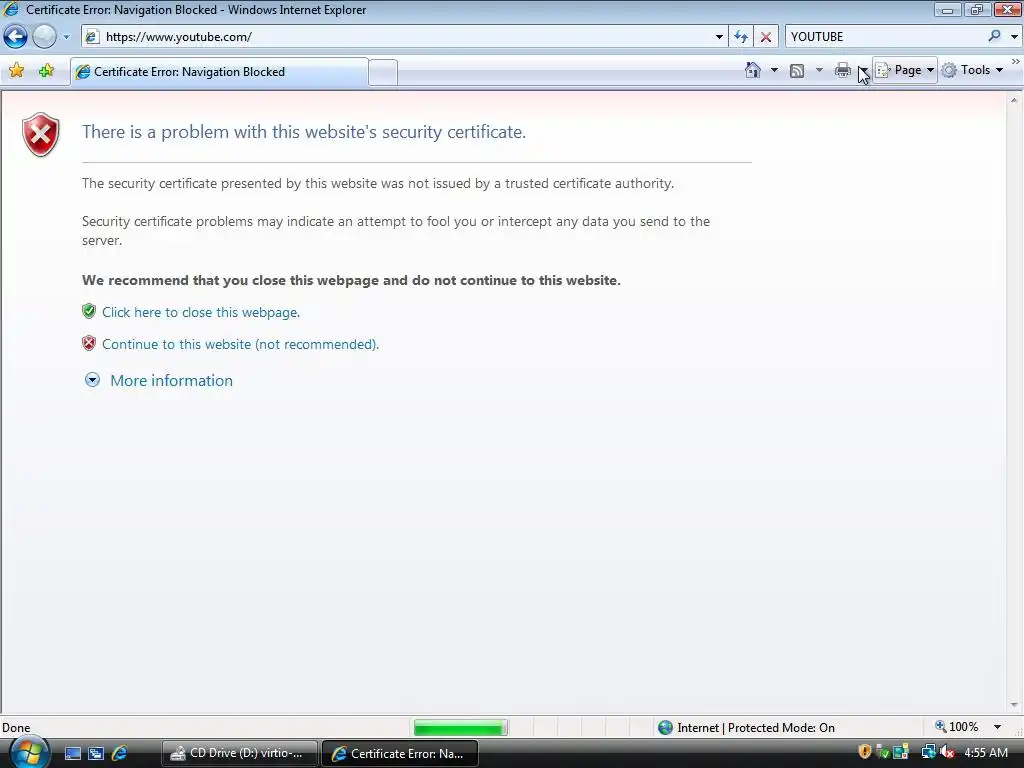
Task: Expand the Home button dropdown arrow
Action: 775,70
